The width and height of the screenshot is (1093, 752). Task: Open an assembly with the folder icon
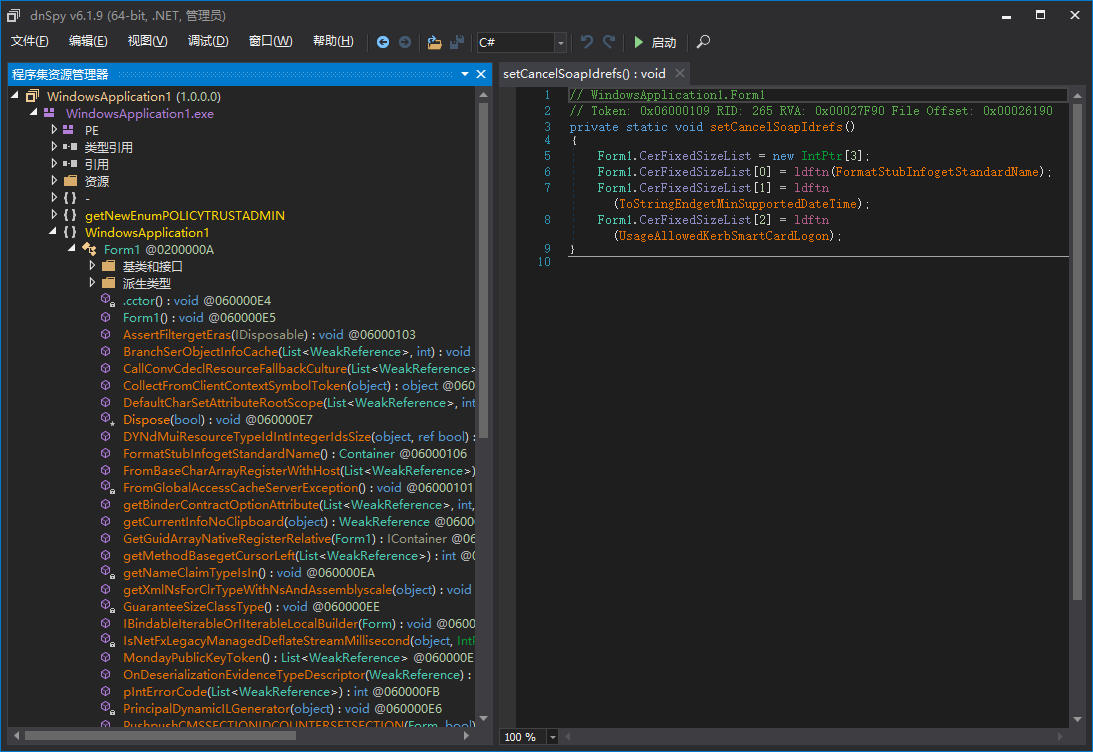coord(434,42)
